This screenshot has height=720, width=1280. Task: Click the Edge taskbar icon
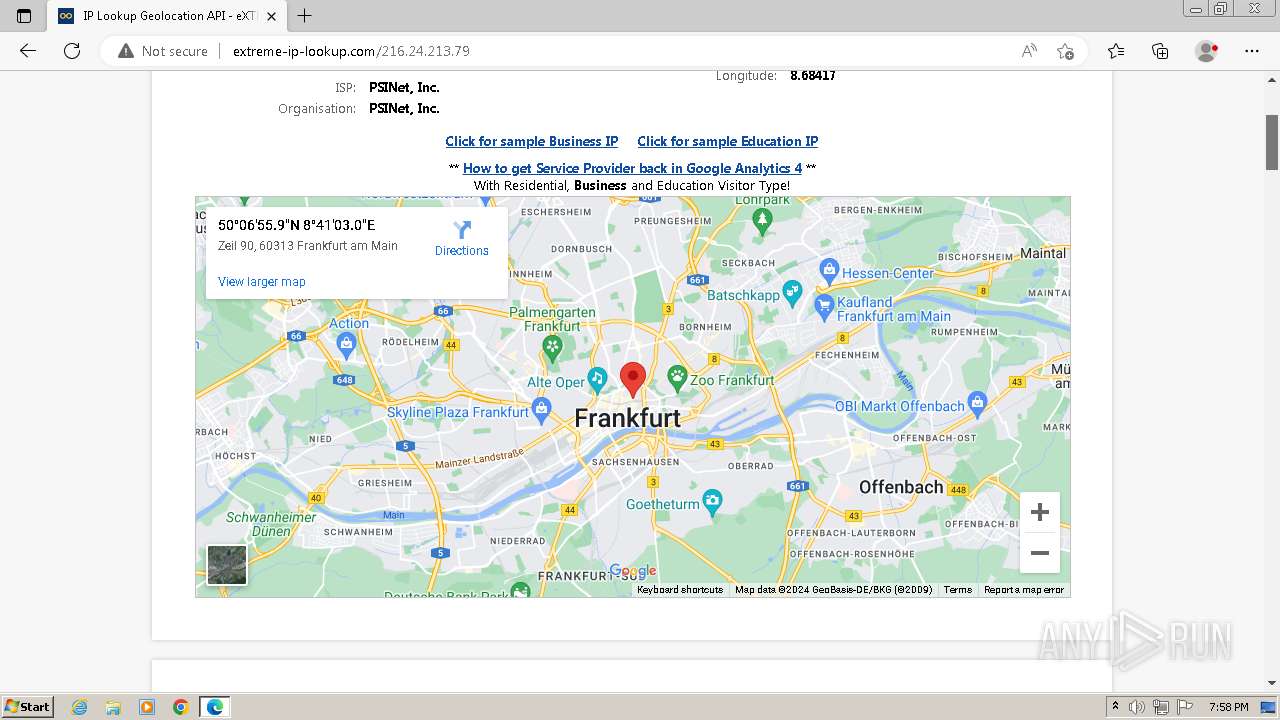(214, 707)
